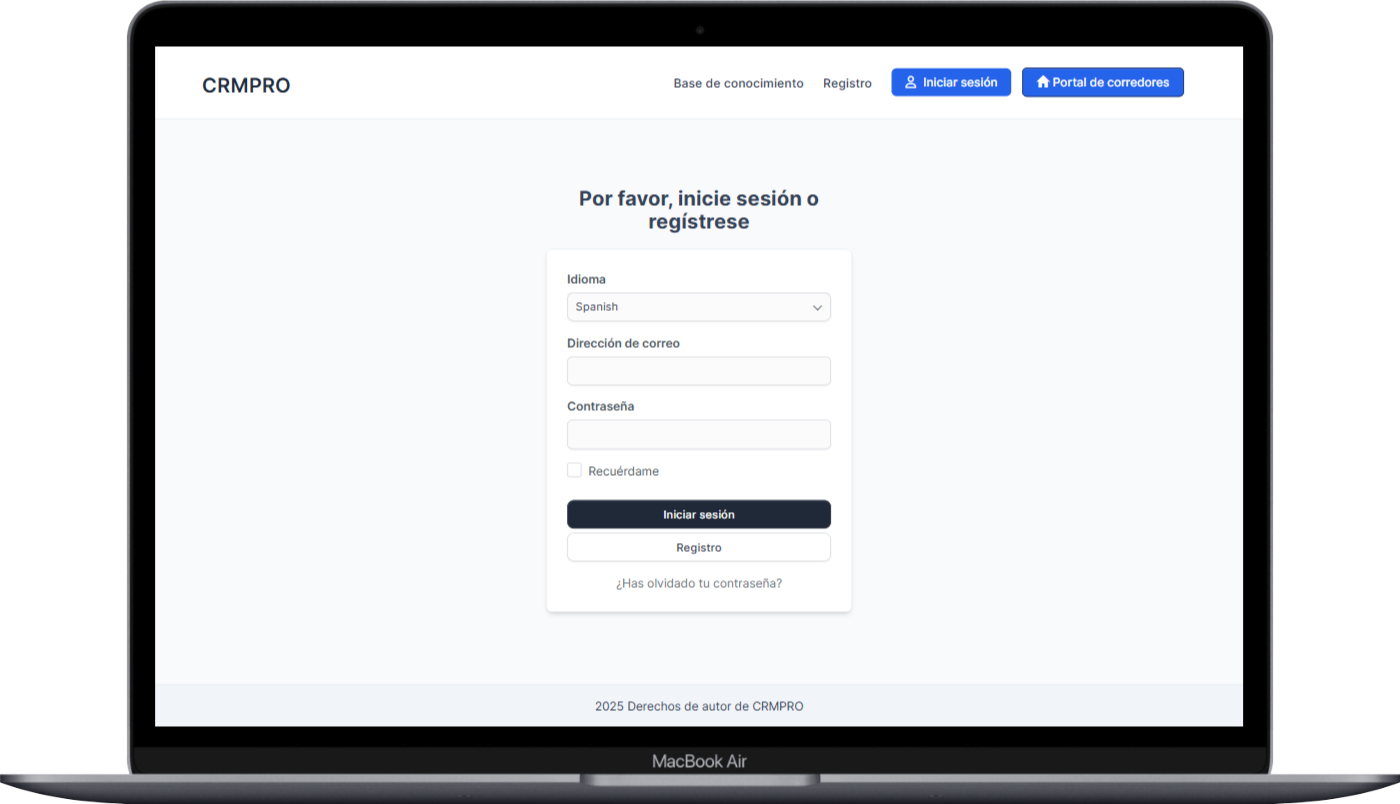Click the footer Derechos de autor text
Image resolution: width=1400 pixels, height=804 pixels.
(699, 706)
